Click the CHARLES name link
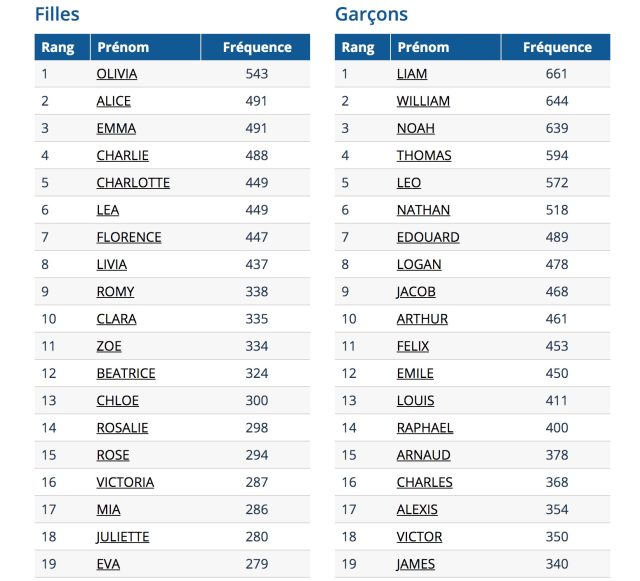The width and height of the screenshot is (640, 581). 424,483
